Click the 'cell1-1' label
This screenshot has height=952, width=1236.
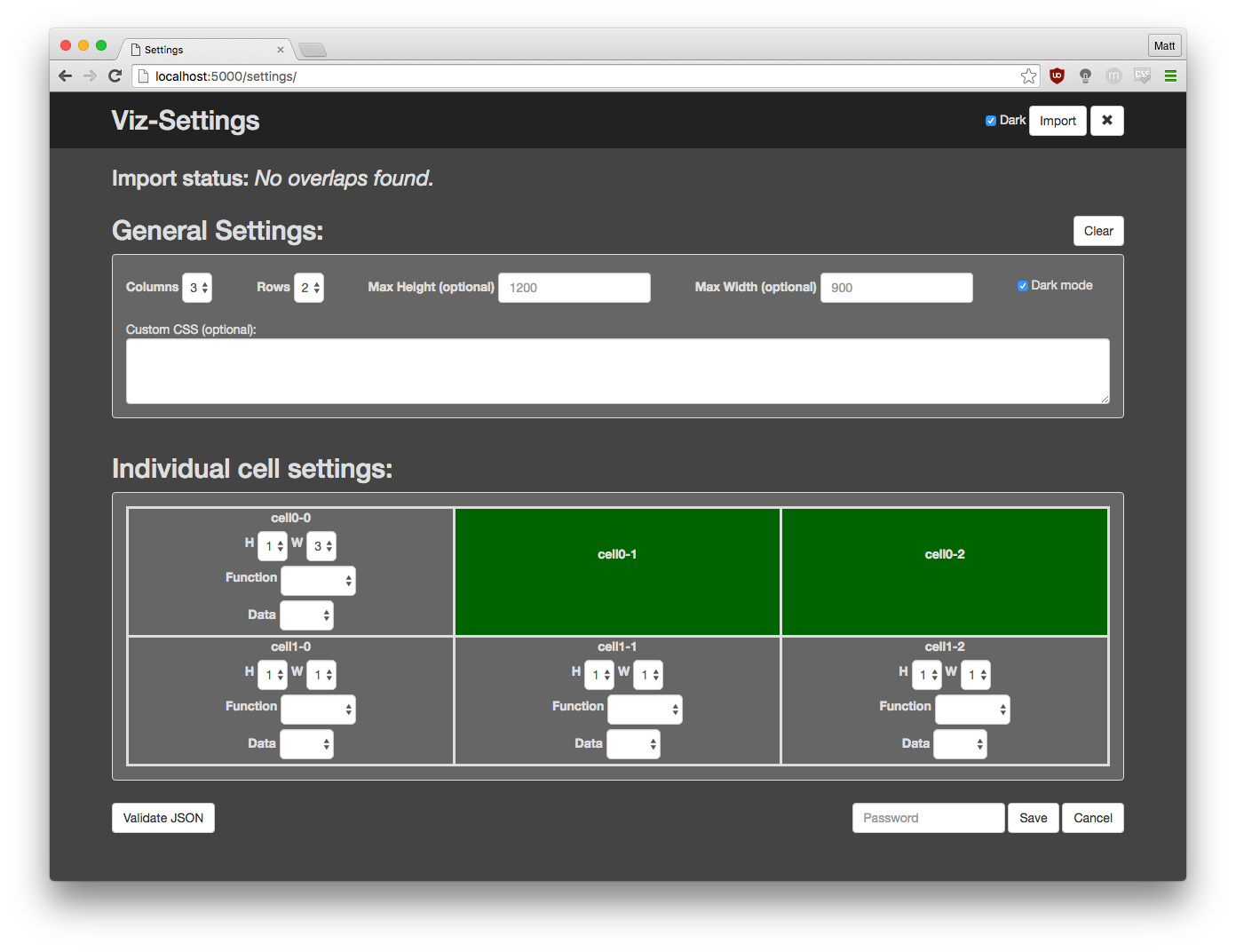click(x=617, y=647)
